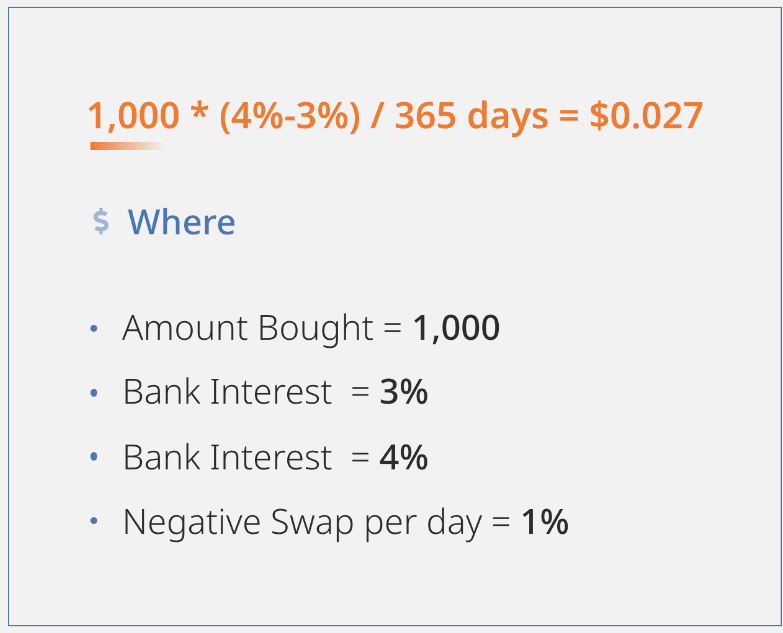This screenshot has height=633, width=783.
Task: Click the orange gradient underline bar
Action: point(127,146)
